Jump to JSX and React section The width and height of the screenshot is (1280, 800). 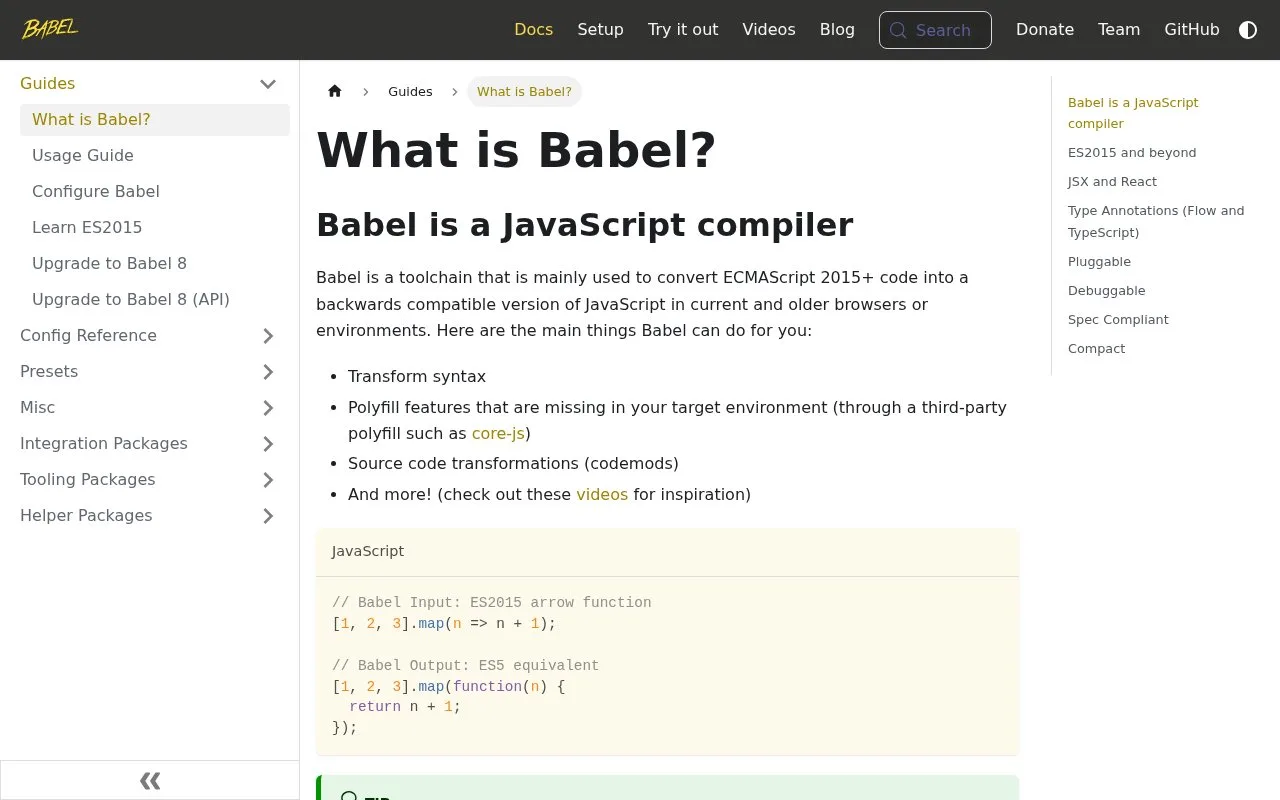(x=1112, y=182)
